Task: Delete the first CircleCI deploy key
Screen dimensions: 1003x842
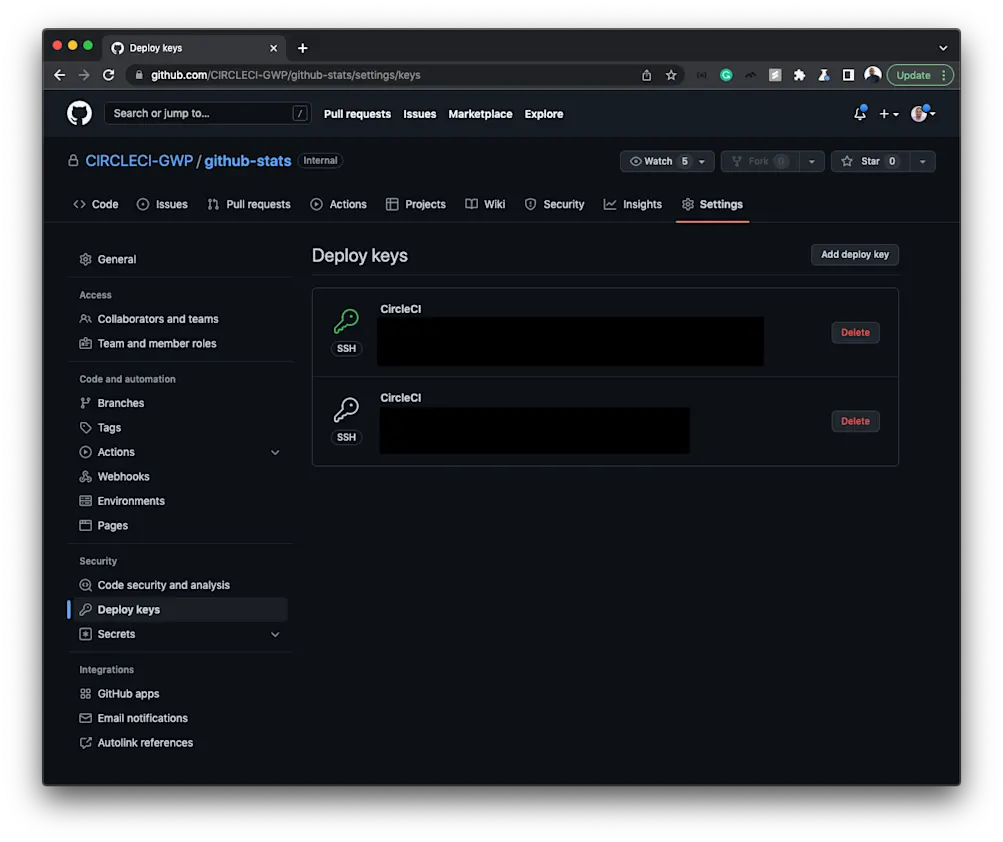Action: pos(855,333)
